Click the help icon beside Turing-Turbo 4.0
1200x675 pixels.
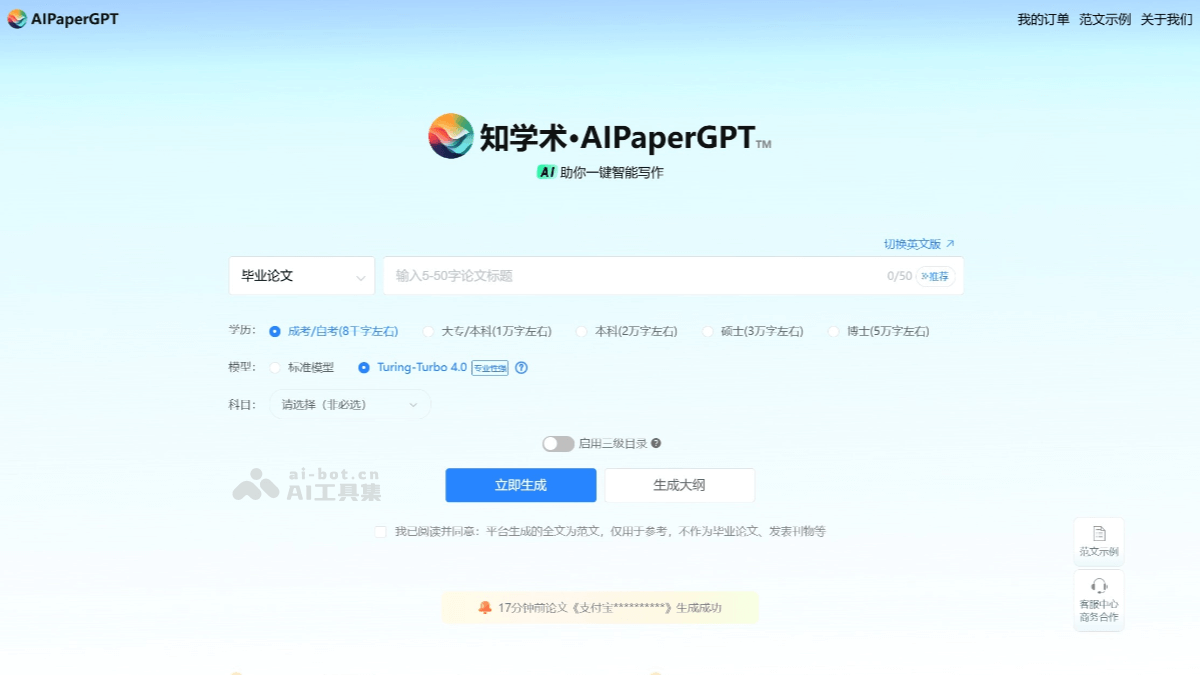[x=521, y=368]
